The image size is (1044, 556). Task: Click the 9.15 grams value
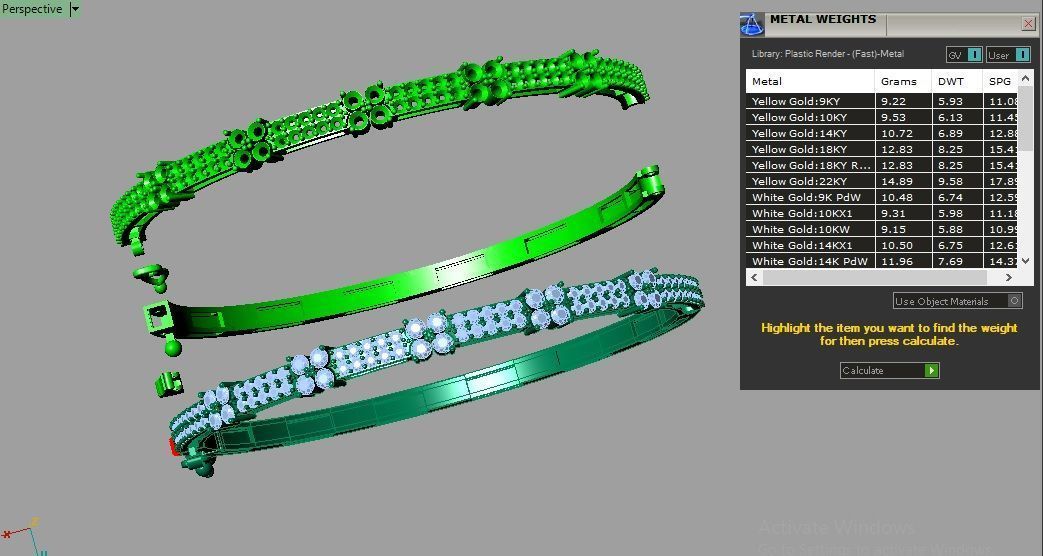point(894,229)
